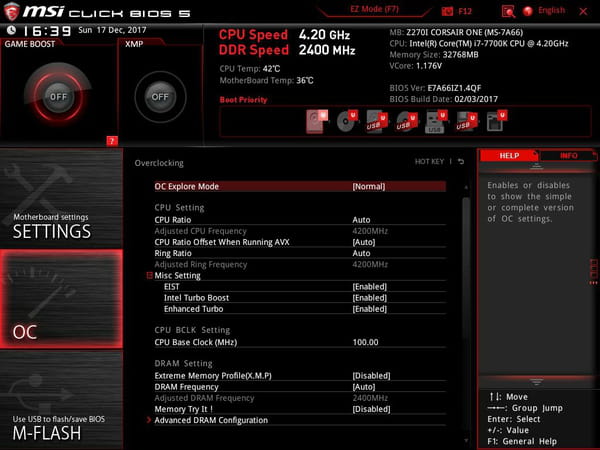The width and height of the screenshot is (600, 450).
Task: Select the OC section tile
Action: pyautogui.click(x=61, y=299)
